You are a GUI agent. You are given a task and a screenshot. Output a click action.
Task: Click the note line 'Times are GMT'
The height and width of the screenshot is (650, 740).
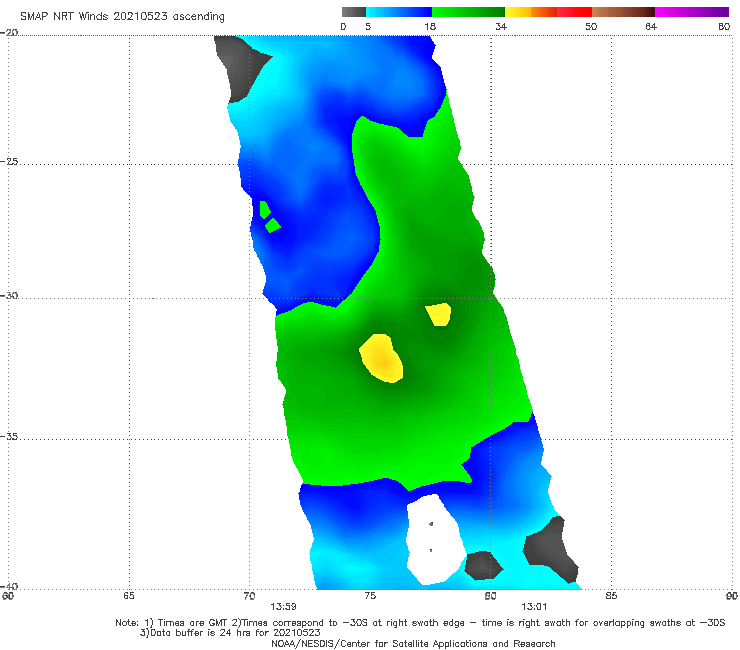click(190, 623)
